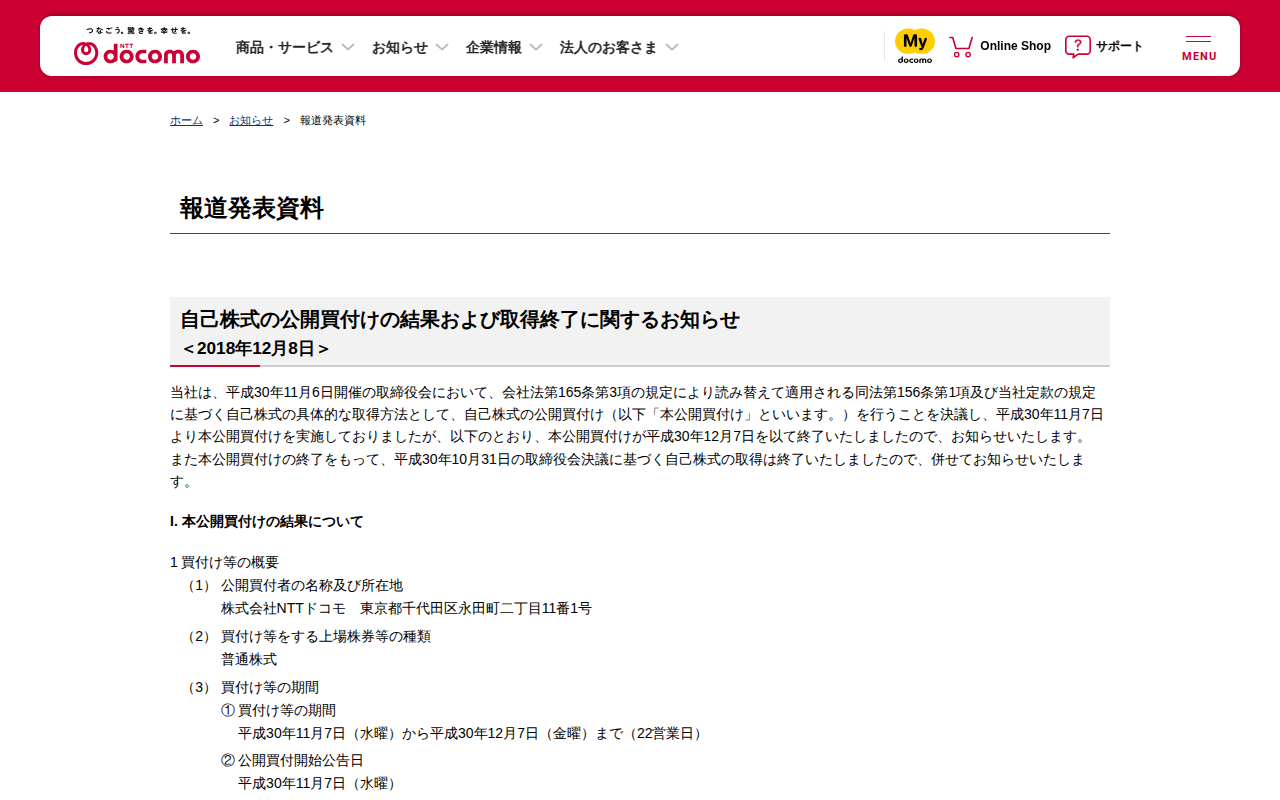
Task: Open the 企業情報 menu
Action: coord(494,47)
